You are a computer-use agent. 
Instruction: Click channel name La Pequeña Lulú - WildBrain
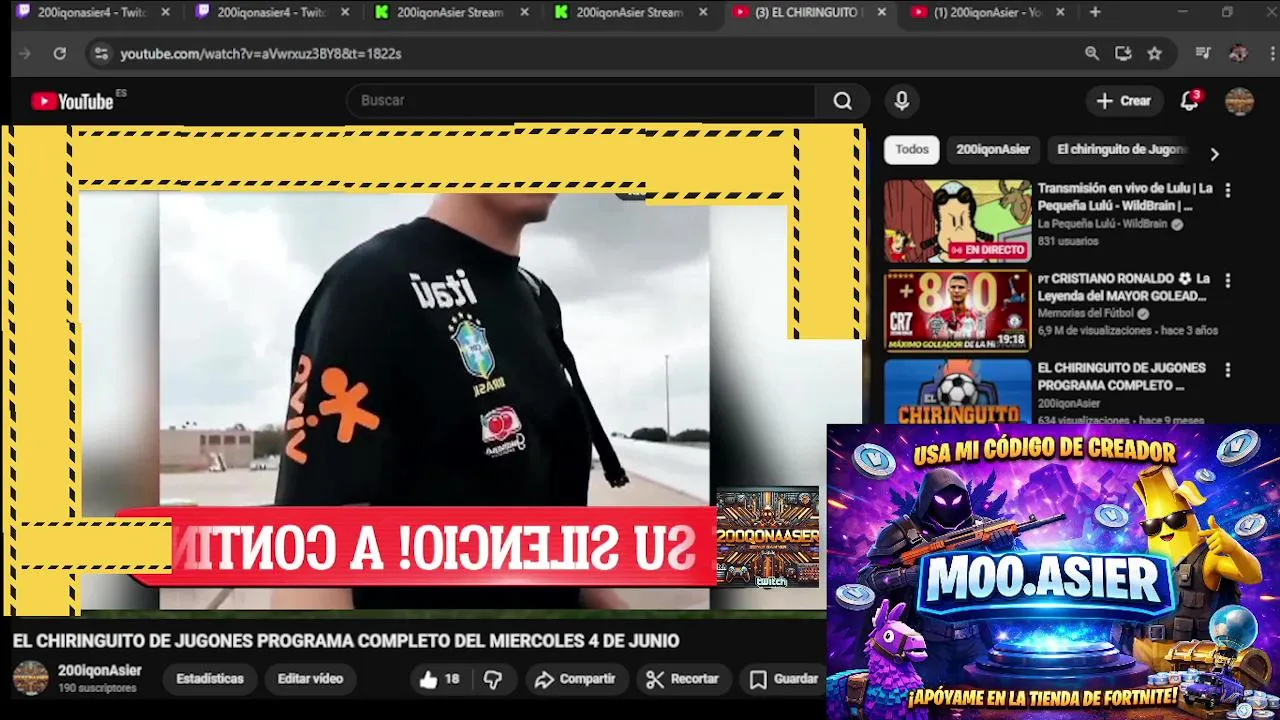click(1102, 224)
